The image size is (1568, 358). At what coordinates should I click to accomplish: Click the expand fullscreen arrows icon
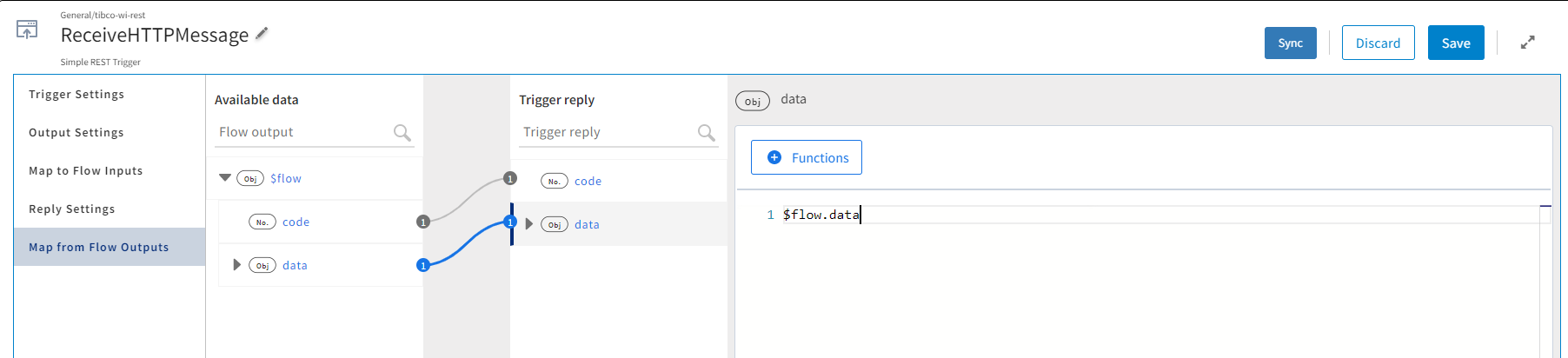point(1527,43)
